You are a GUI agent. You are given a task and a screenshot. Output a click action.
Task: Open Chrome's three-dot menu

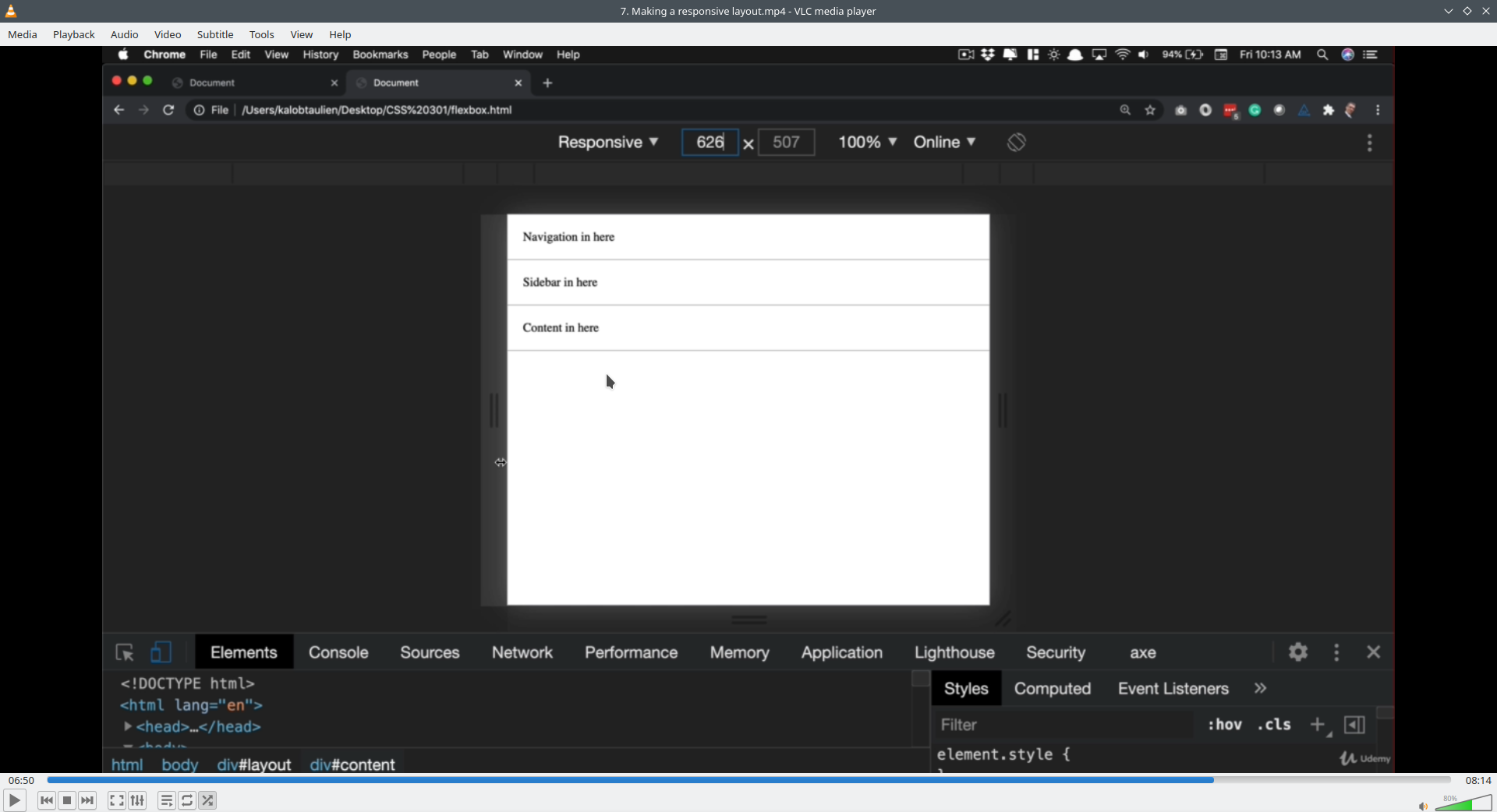tap(1378, 110)
